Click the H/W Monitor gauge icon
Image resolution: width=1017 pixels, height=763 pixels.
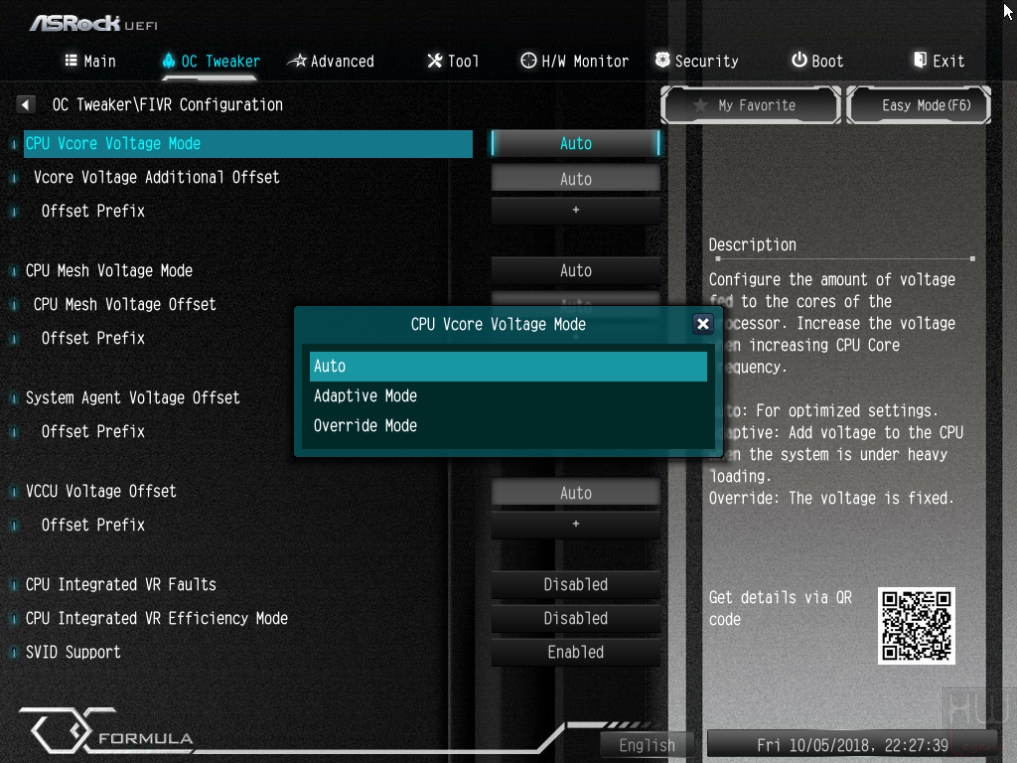(x=529, y=60)
